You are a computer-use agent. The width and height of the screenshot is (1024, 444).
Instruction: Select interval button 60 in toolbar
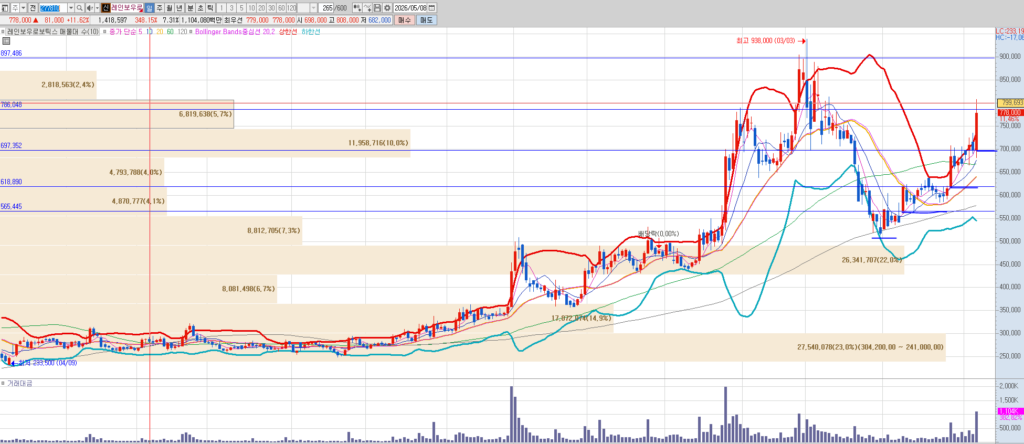(281, 8)
